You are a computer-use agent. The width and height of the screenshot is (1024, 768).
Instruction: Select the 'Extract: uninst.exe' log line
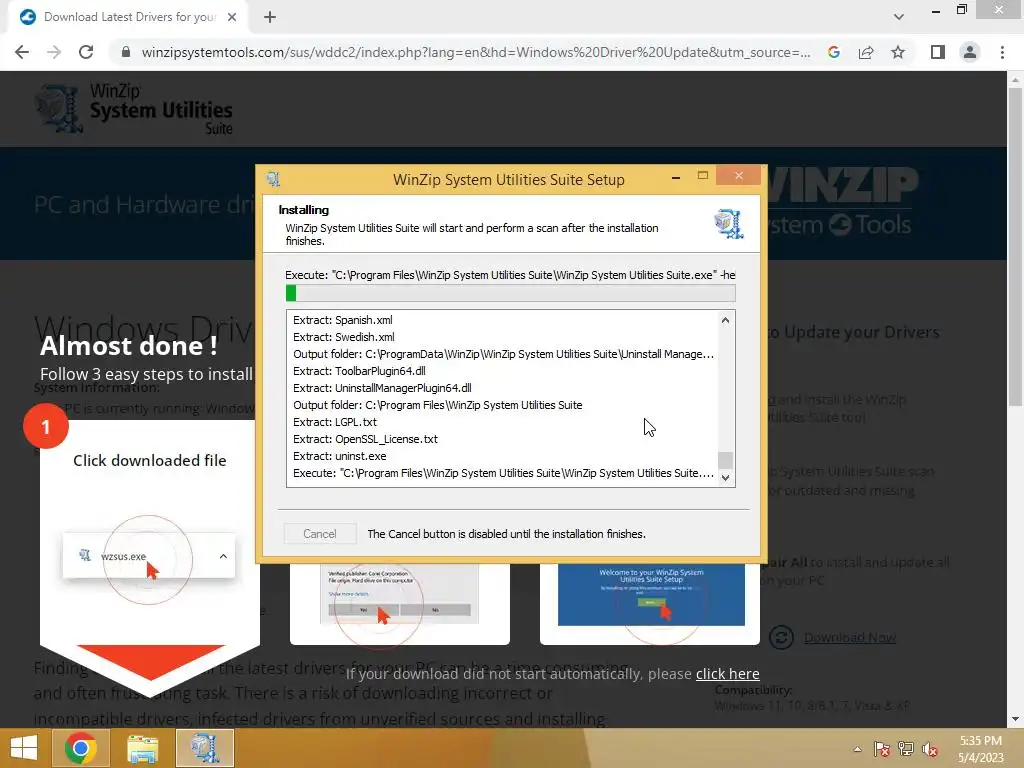click(340, 456)
